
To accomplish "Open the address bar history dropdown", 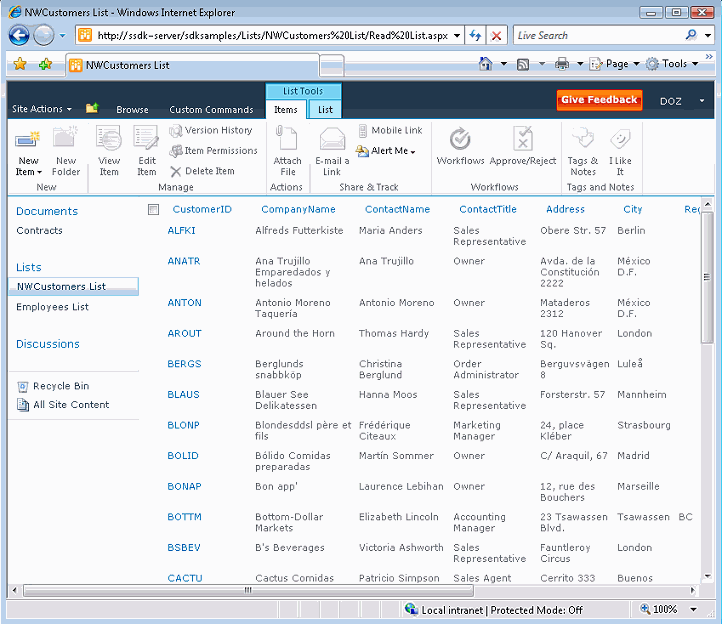I will [x=457, y=35].
